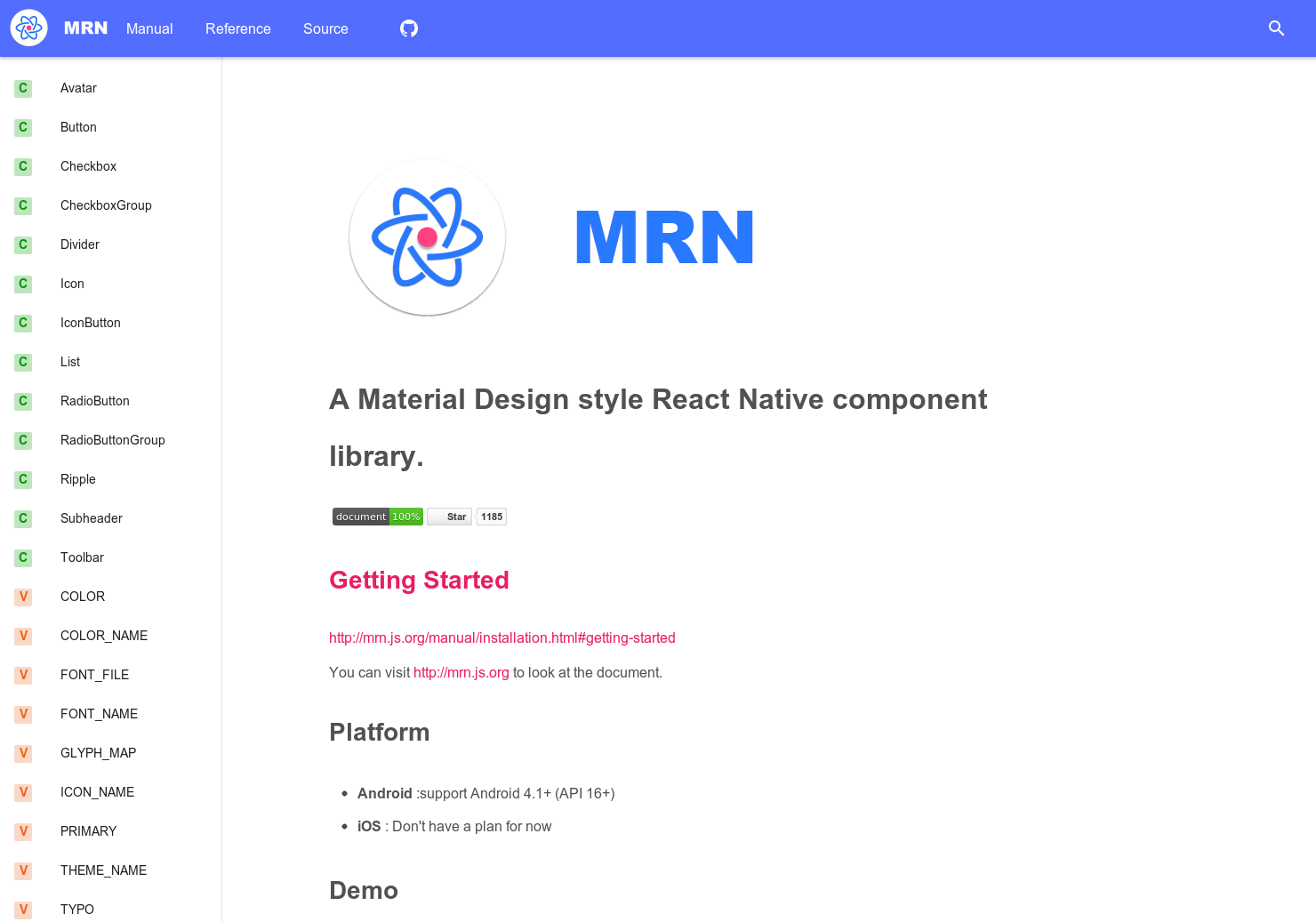Image resolution: width=1316 pixels, height=922 pixels.
Task: Click the MRN atom logo in header
Action: (x=28, y=28)
